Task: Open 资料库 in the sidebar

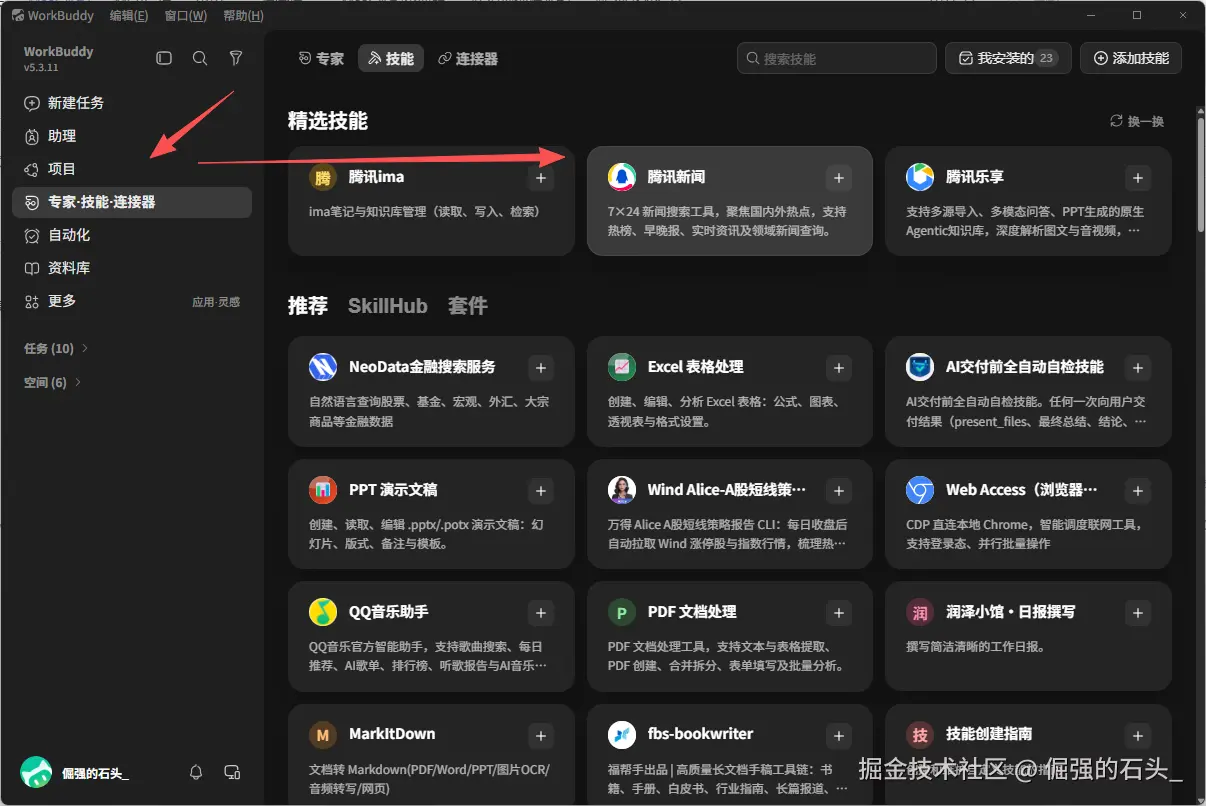Action: click(132, 268)
